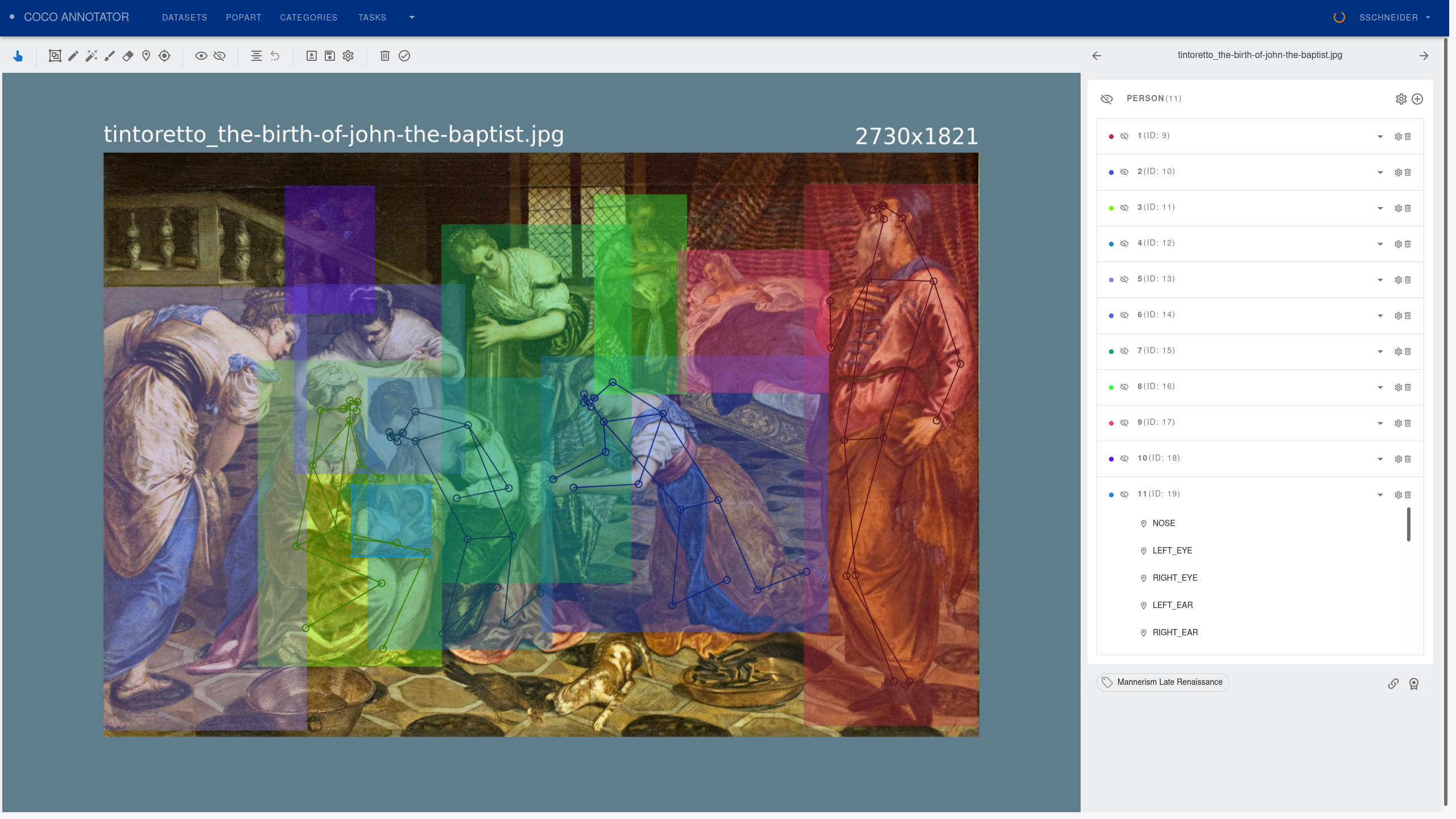1456x819 pixels.
Task: Select the polygon pencil tool
Action: coord(73,56)
